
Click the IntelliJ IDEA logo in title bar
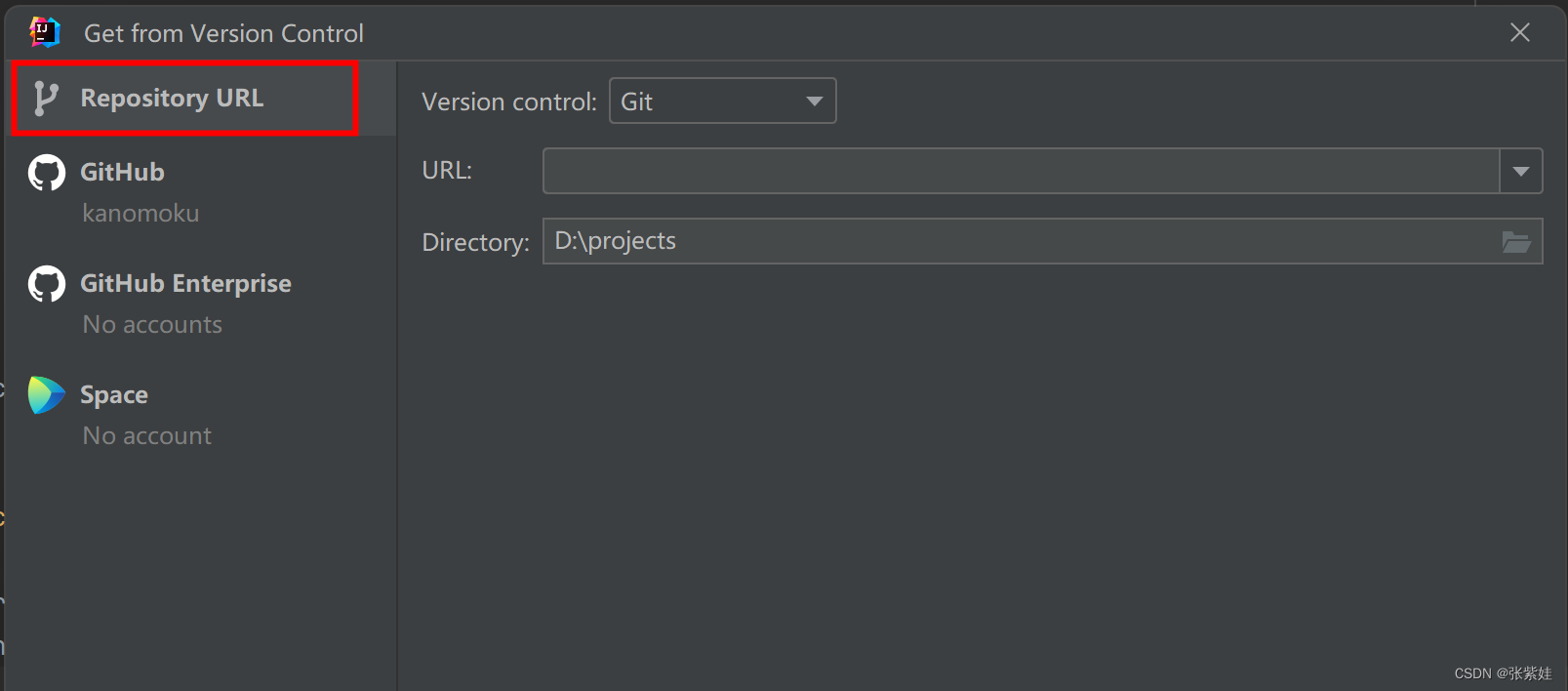(x=43, y=31)
